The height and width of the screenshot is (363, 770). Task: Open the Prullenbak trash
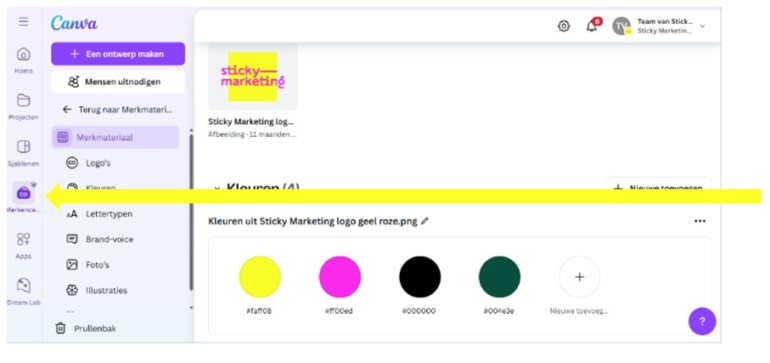point(86,328)
